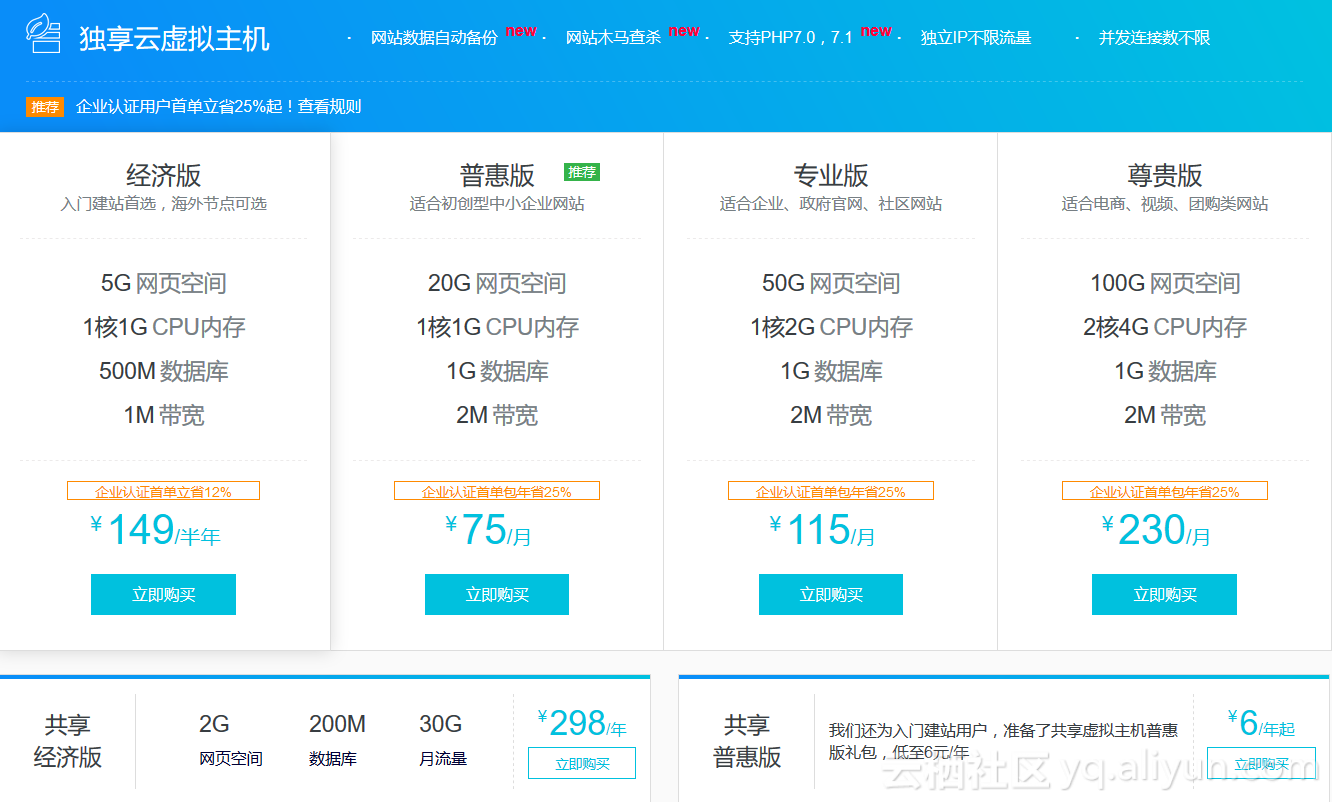Buy the 尊贵版 plan at ¥230

[x=1164, y=594]
